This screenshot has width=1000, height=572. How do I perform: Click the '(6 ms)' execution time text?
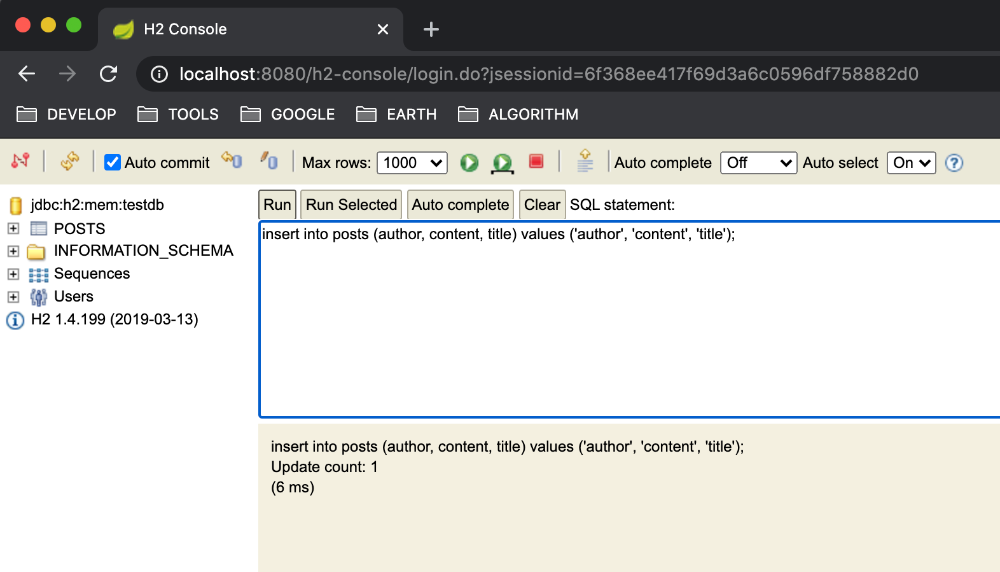293,488
